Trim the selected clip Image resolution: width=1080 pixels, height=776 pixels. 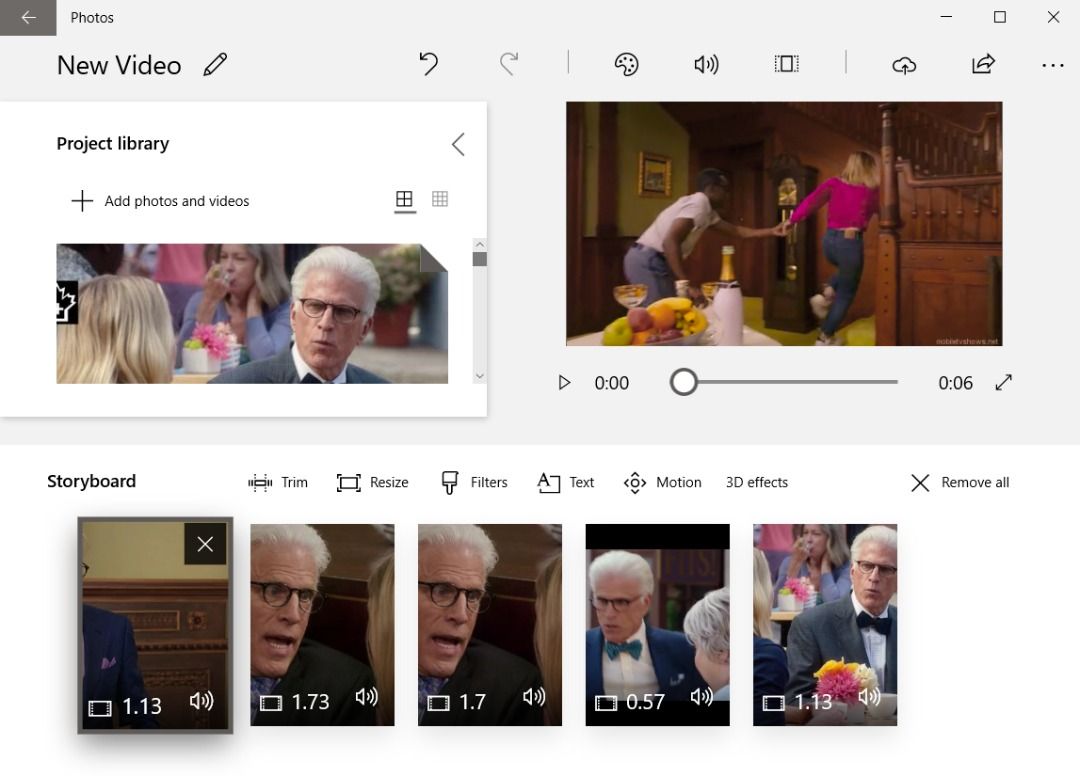tap(278, 483)
